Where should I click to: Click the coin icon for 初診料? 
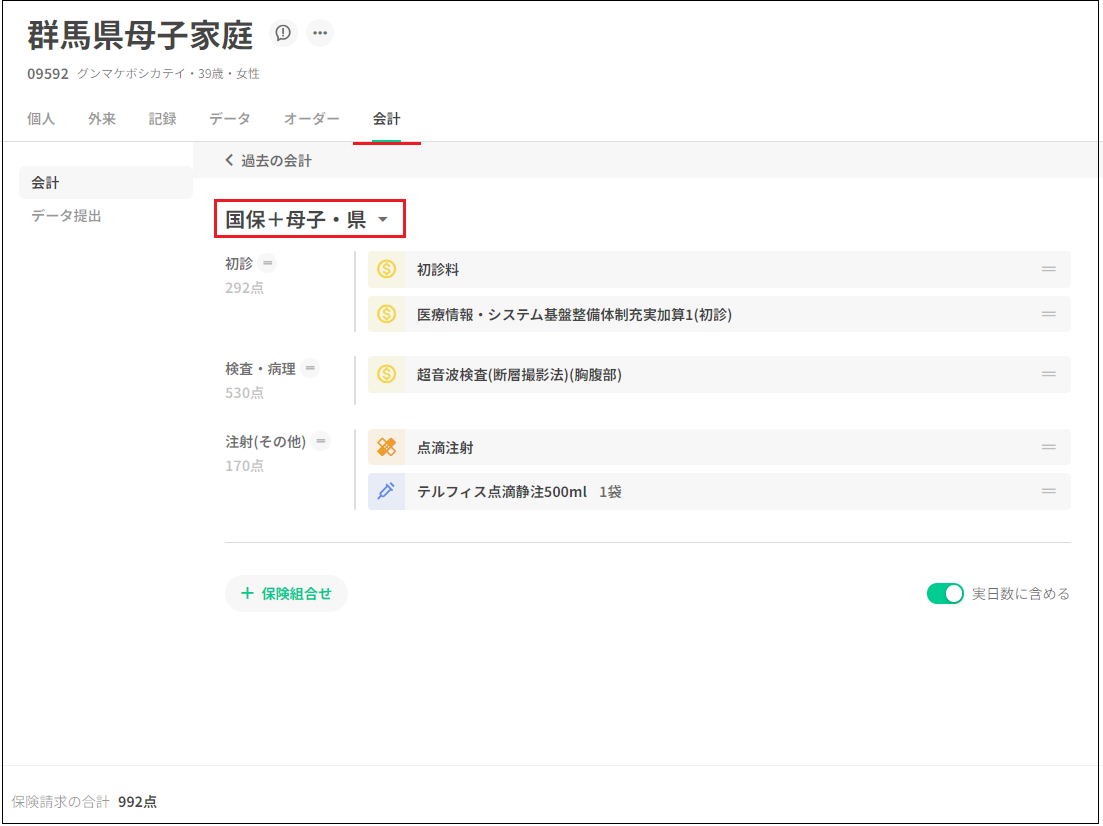coord(386,270)
